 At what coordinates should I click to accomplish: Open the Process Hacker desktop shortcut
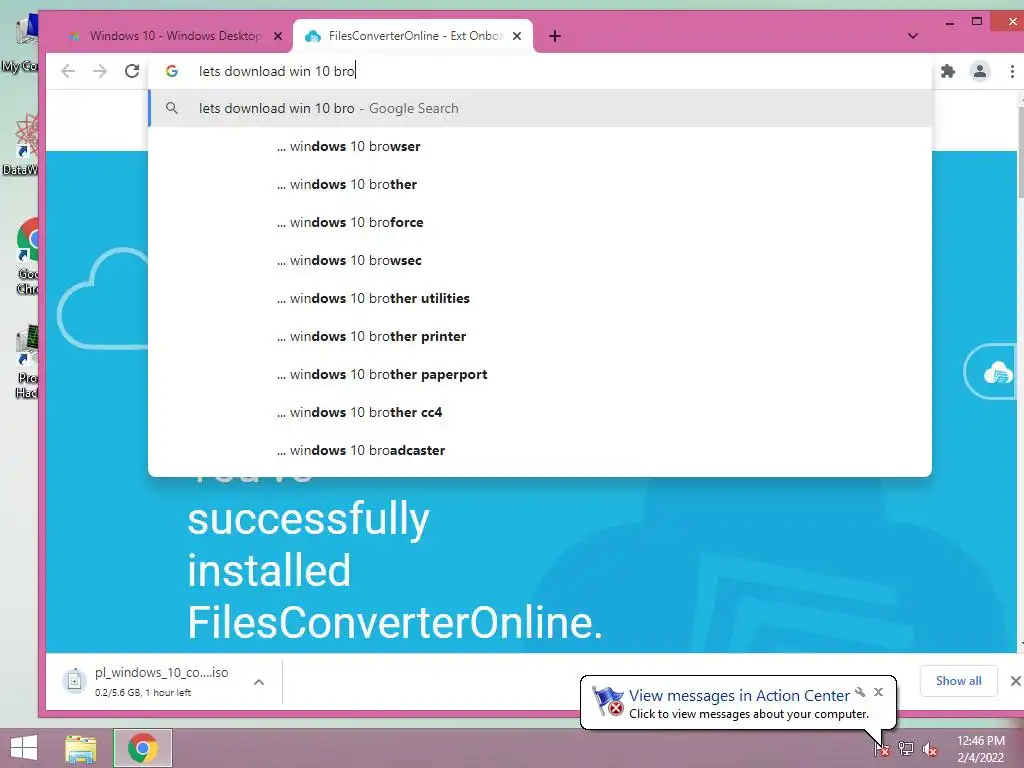coord(26,362)
